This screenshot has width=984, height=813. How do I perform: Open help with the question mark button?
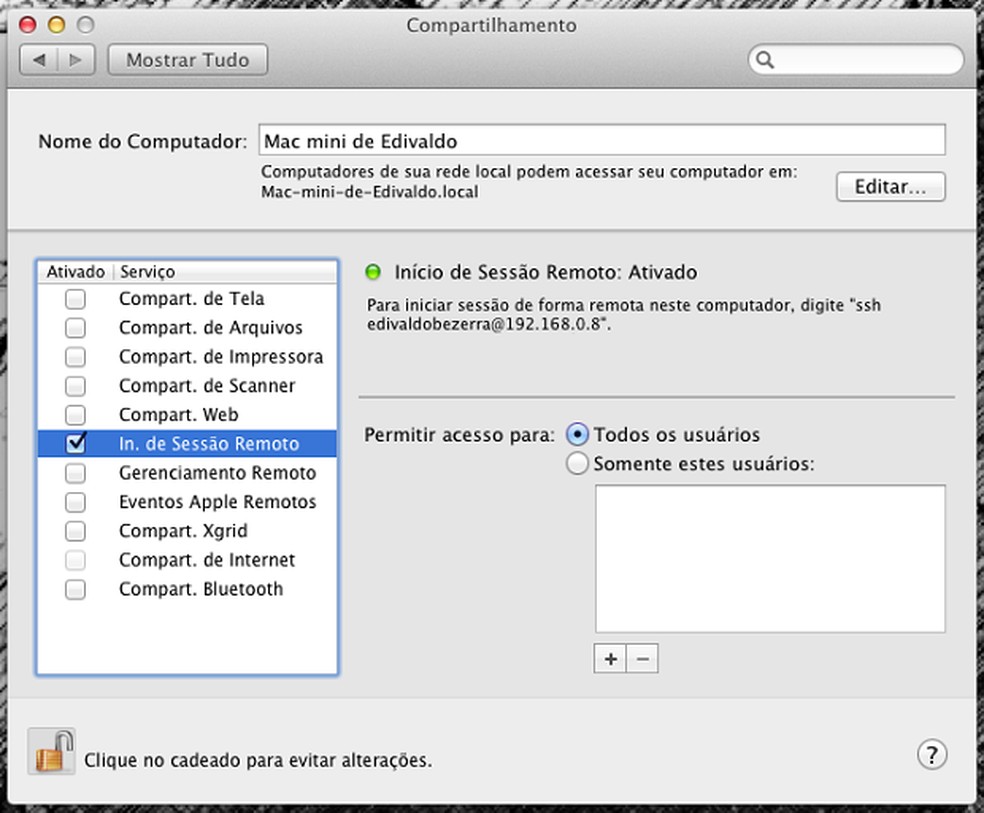point(932,755)
